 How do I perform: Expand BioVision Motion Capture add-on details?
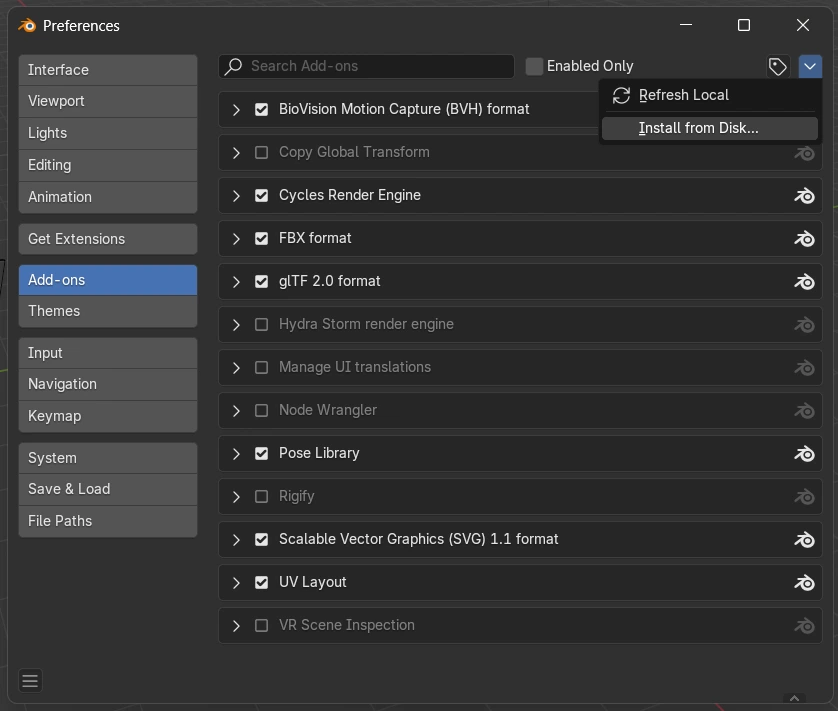(236, 109)
